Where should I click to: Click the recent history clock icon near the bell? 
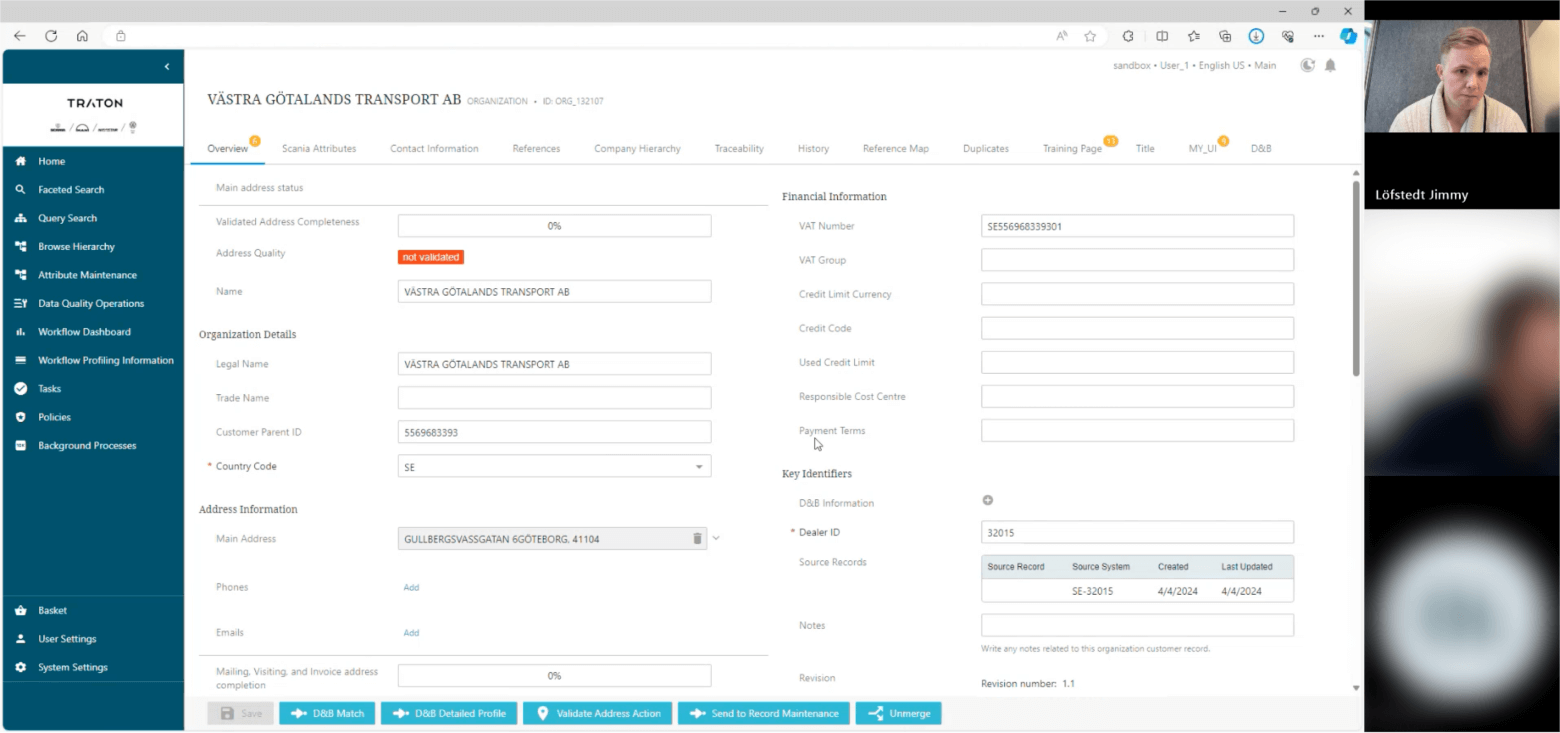pos(1307,65)
